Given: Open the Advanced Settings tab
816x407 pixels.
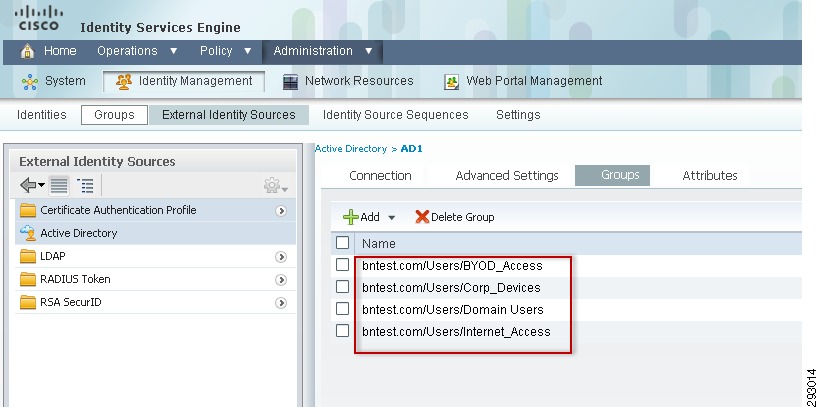Looking at the screenshot, I should [507, 176].
